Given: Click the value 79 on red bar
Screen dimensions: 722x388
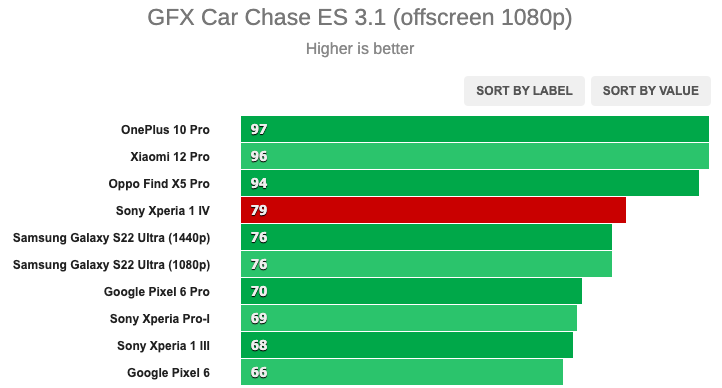Looking at the screenshot, I should pyautogui.click(x=259, y=210).
